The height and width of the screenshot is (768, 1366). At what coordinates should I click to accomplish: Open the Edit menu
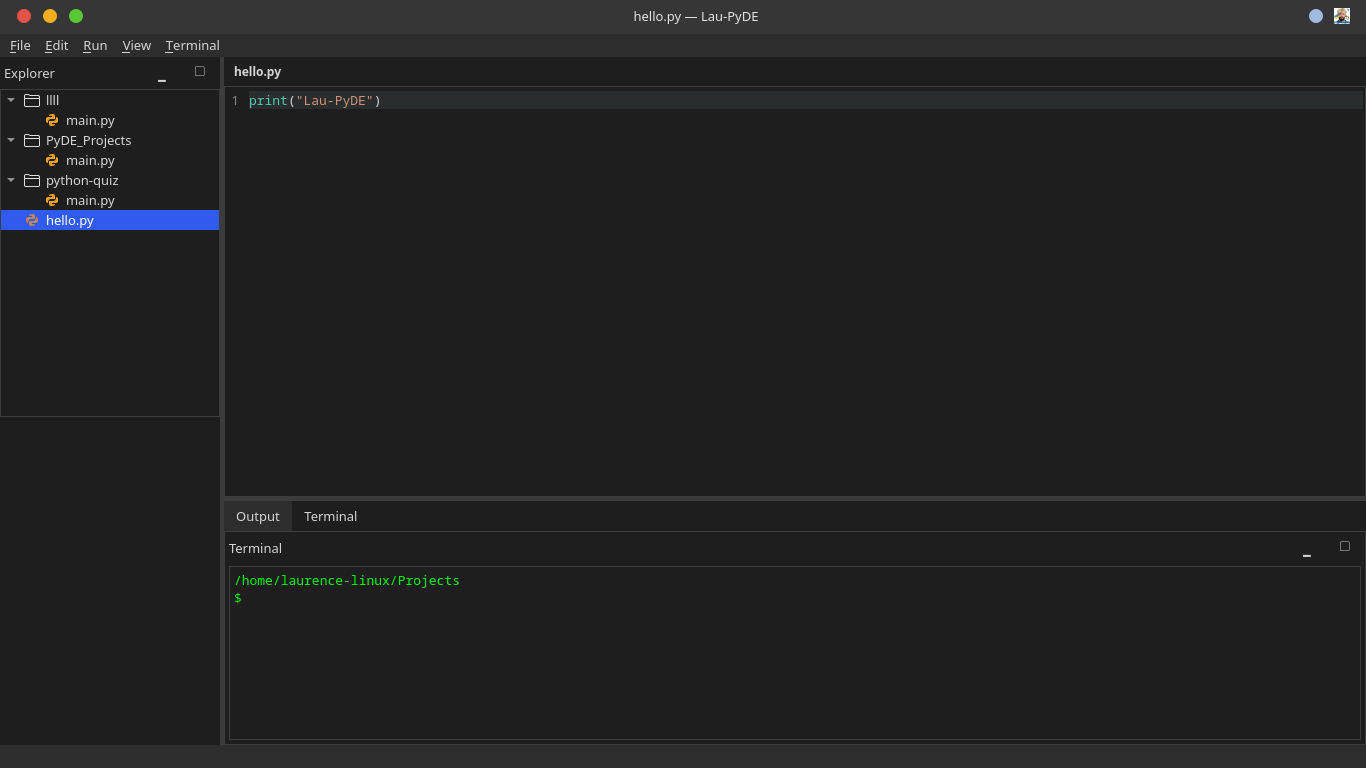tap(57, 45)
